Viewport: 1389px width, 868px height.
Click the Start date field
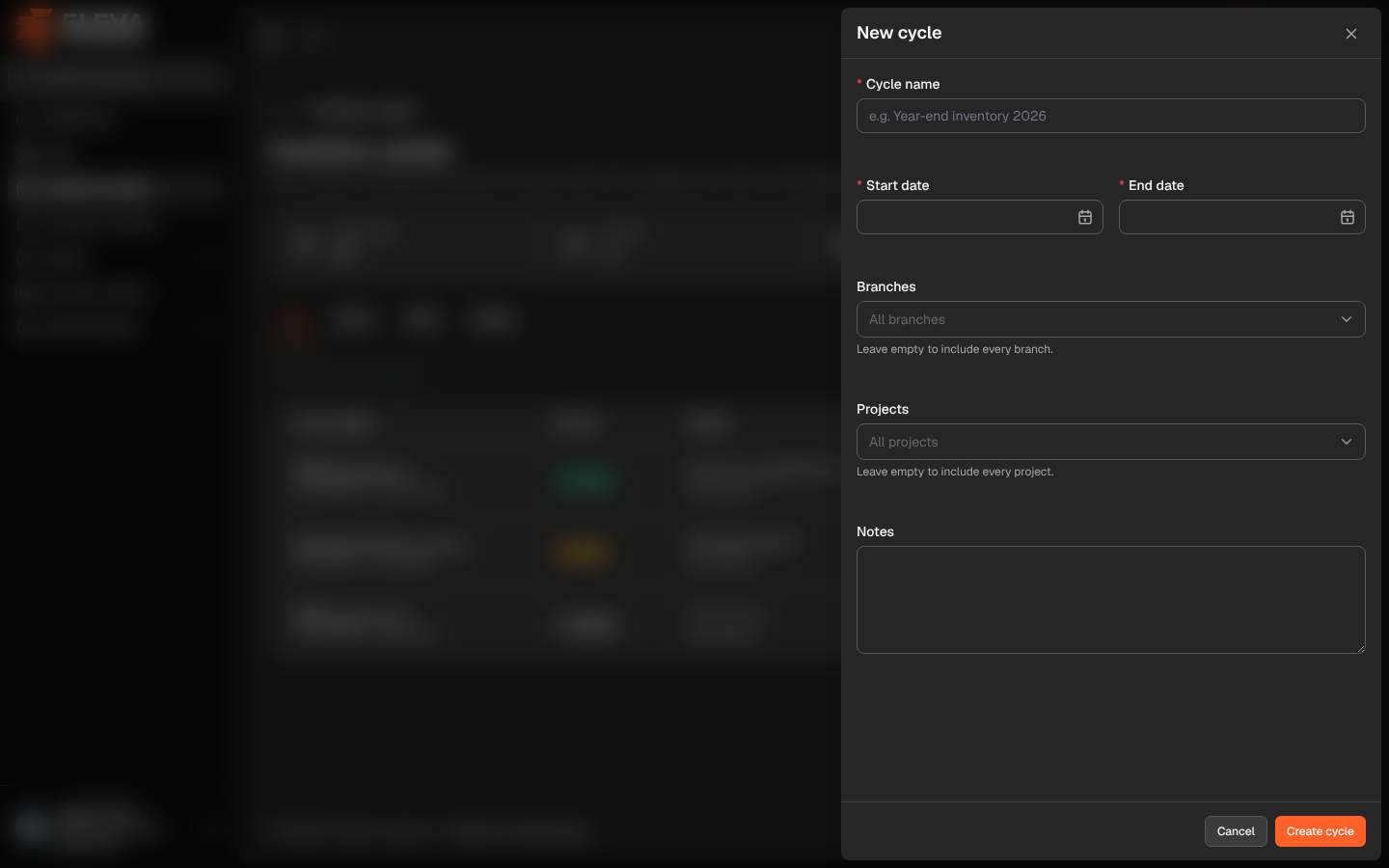tap(979, 217)
